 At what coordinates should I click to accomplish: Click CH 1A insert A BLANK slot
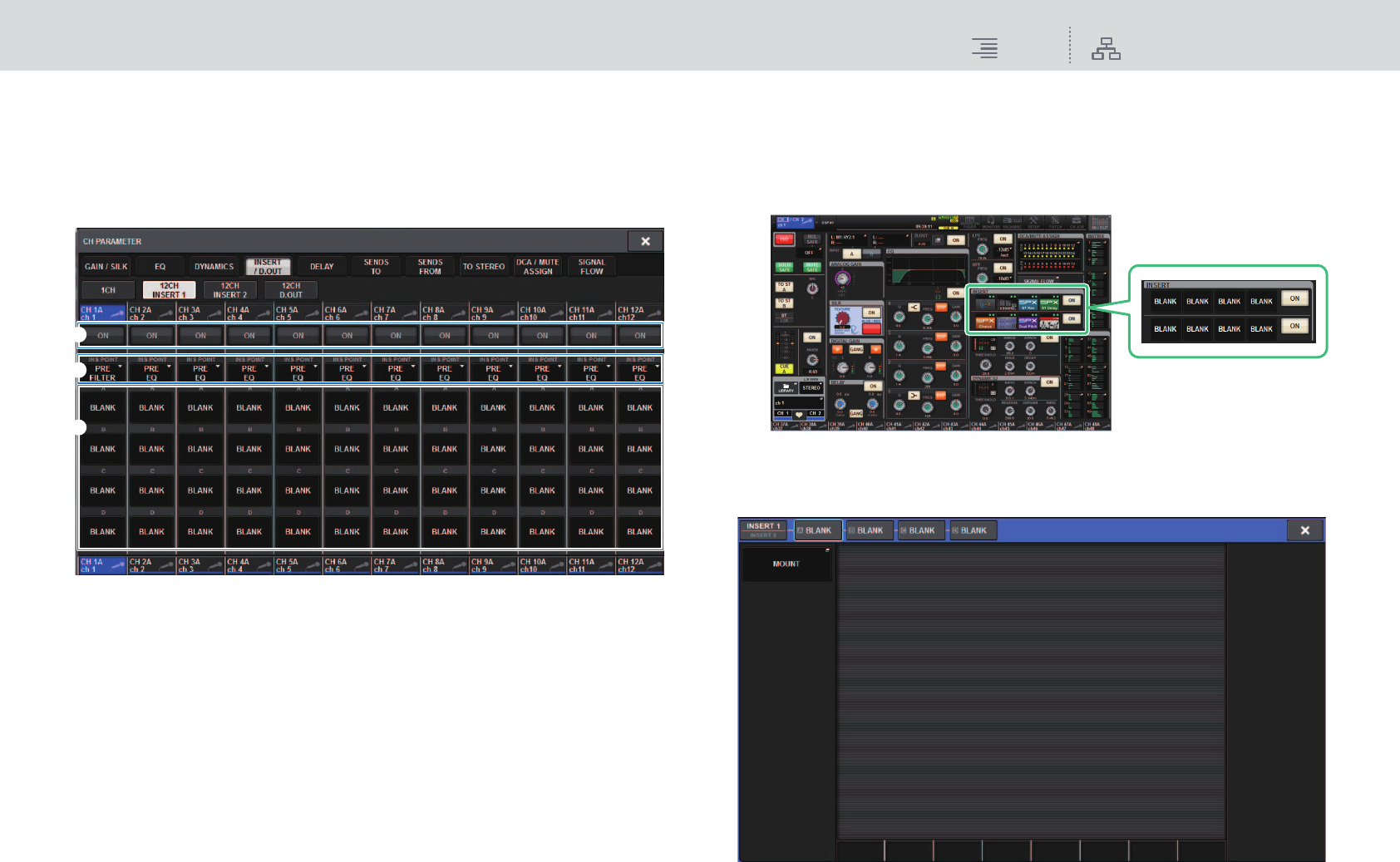[x=103, y=408]
